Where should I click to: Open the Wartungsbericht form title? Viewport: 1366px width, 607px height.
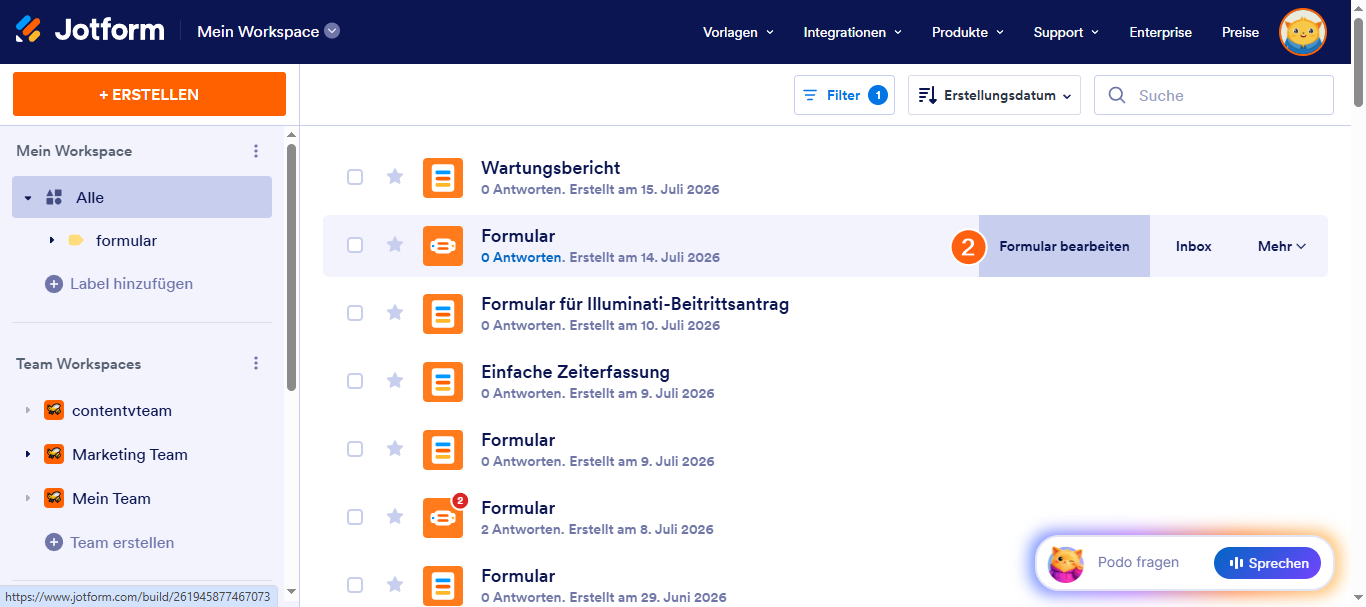[550, 168]
